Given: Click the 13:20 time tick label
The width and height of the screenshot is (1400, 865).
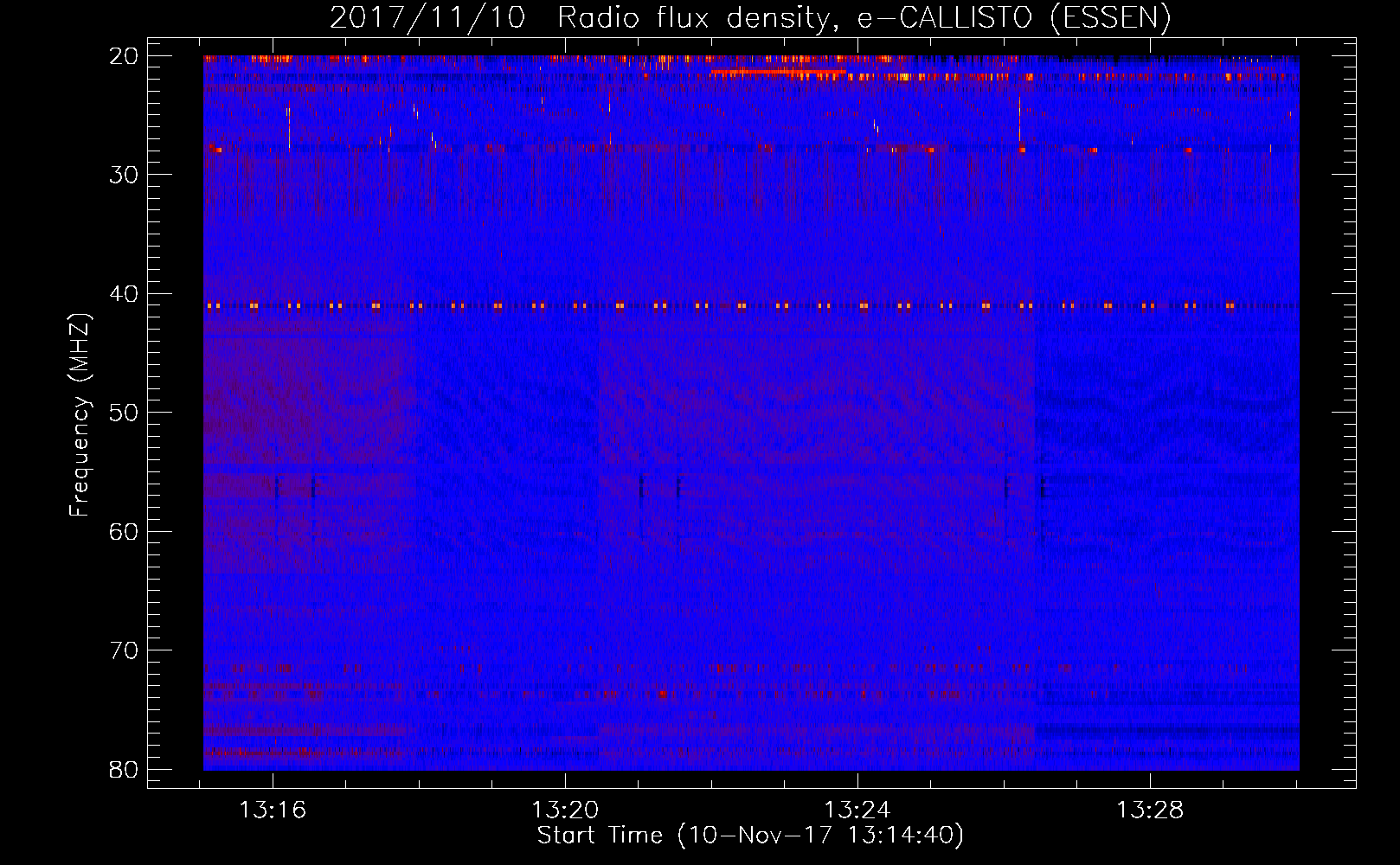Looking at the screenshot, I should pos(566,811).
